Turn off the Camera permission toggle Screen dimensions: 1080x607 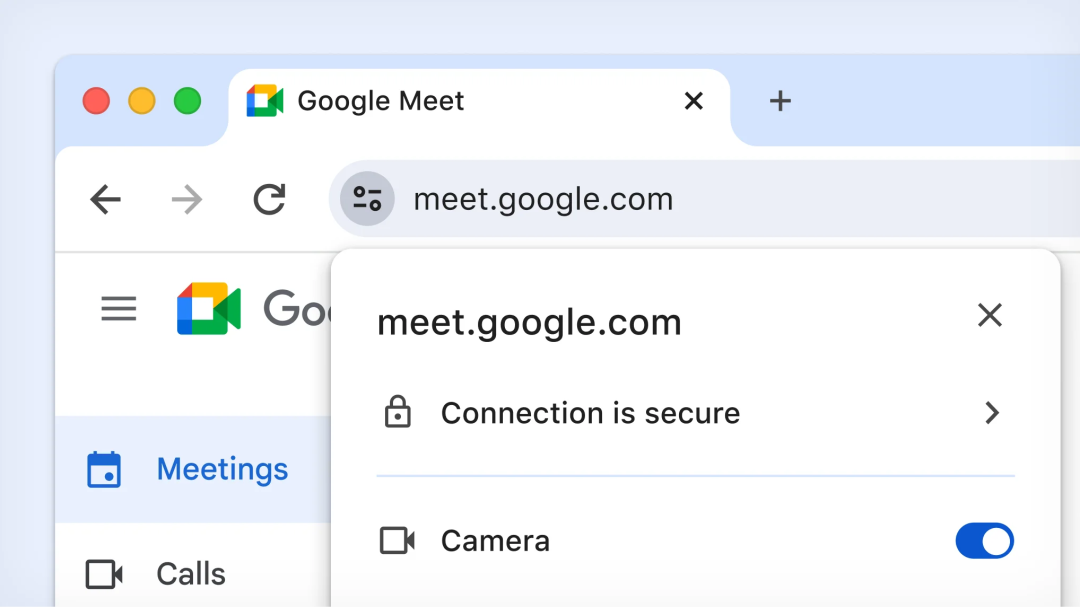point(984,541)
